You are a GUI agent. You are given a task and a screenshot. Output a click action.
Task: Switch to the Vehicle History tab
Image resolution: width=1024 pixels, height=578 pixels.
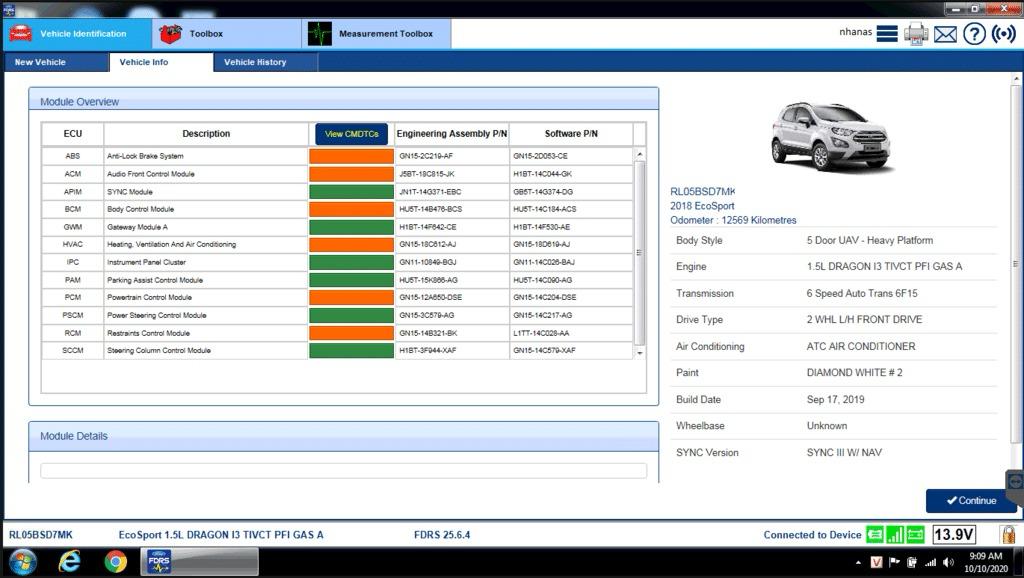[258, 61]
